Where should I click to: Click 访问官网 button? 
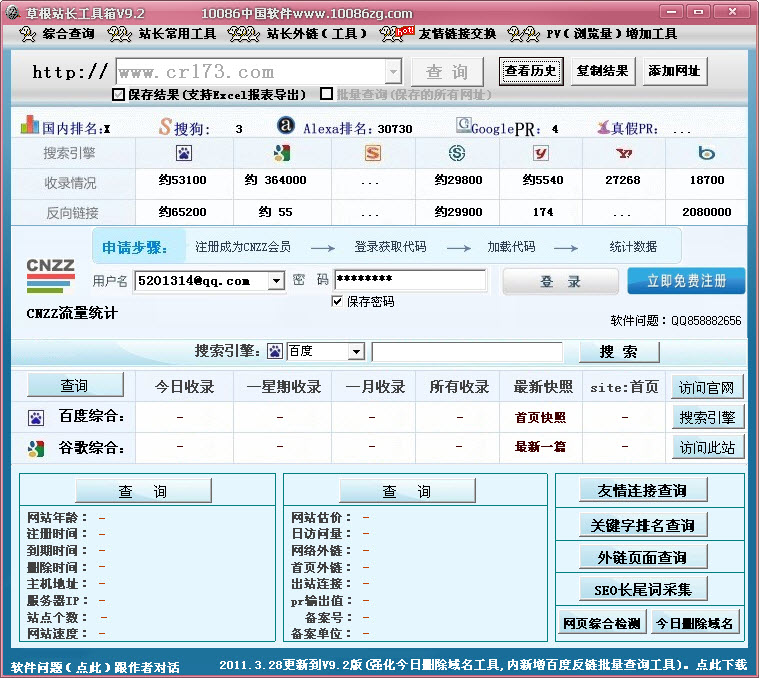pos(707,387)
